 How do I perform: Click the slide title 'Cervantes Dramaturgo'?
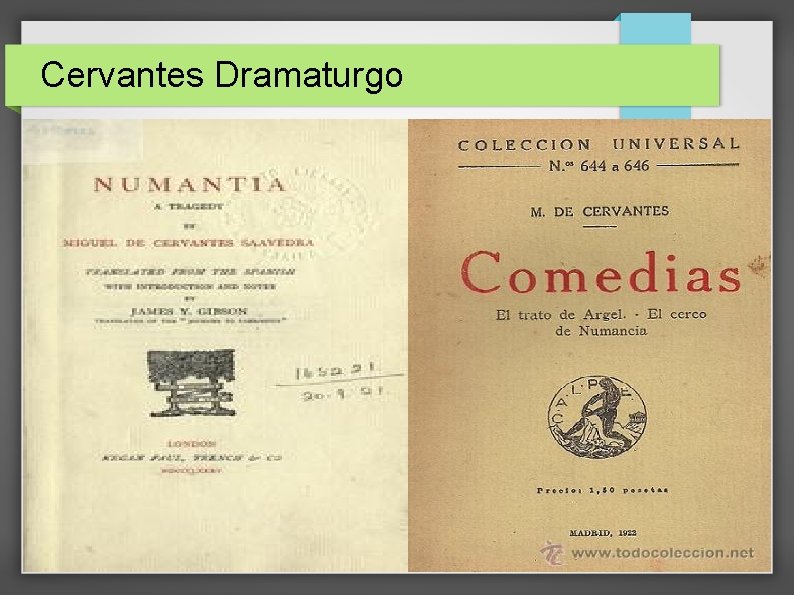221,75
